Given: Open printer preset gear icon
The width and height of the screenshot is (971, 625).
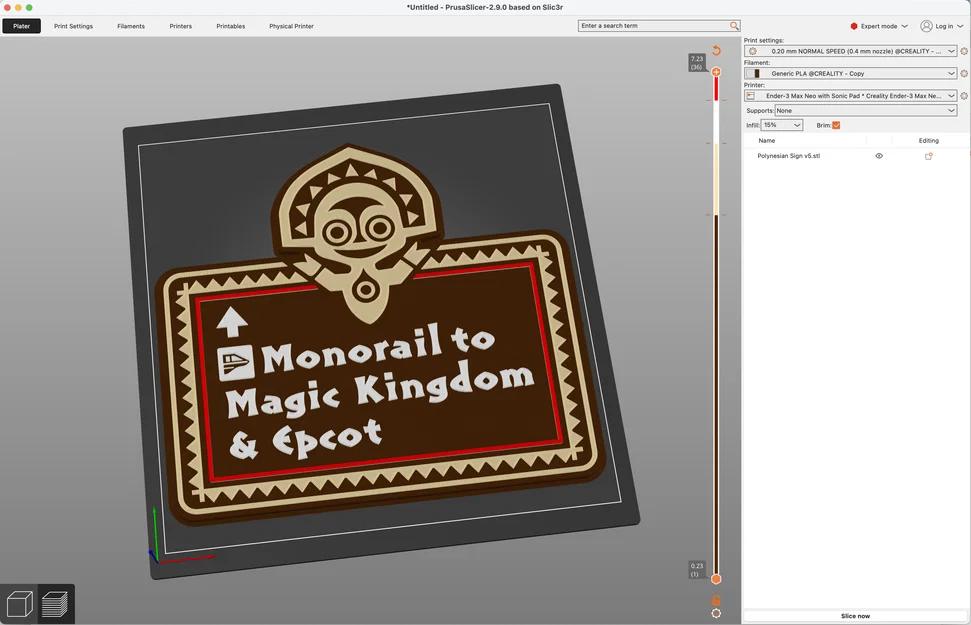Looking at the screenshot, I should 964,96.
